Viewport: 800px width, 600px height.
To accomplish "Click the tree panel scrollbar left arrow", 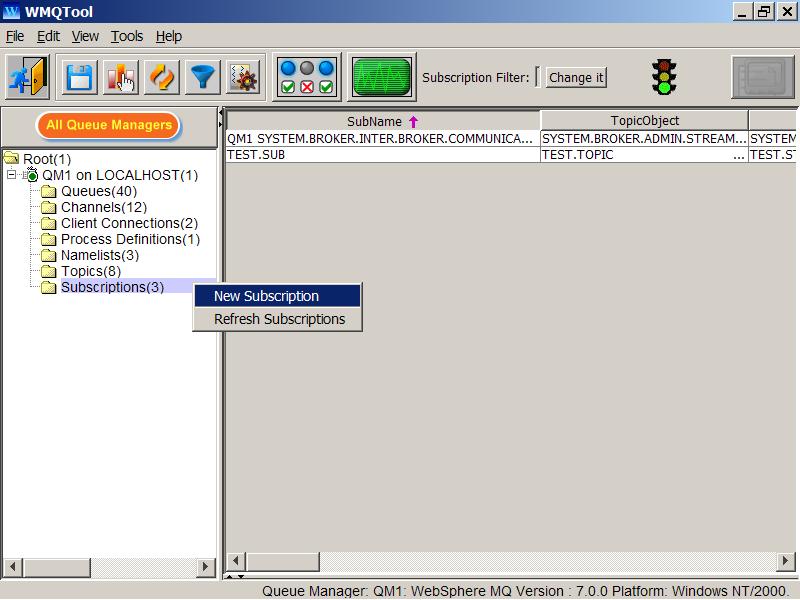I will [x=13, y=566].
